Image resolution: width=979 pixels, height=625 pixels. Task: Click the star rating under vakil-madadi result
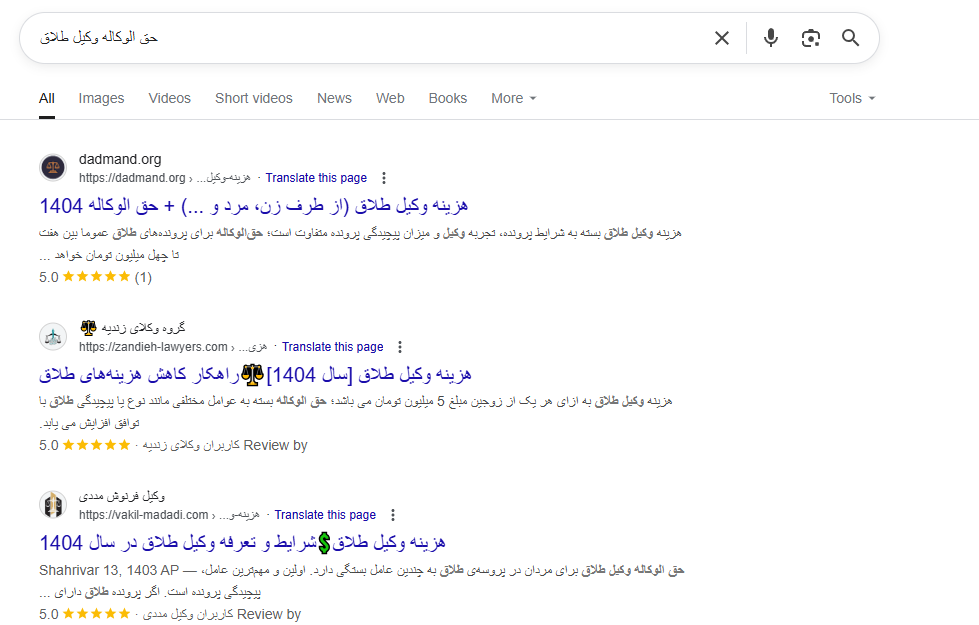pyautogui.click(x=84, y=614)
